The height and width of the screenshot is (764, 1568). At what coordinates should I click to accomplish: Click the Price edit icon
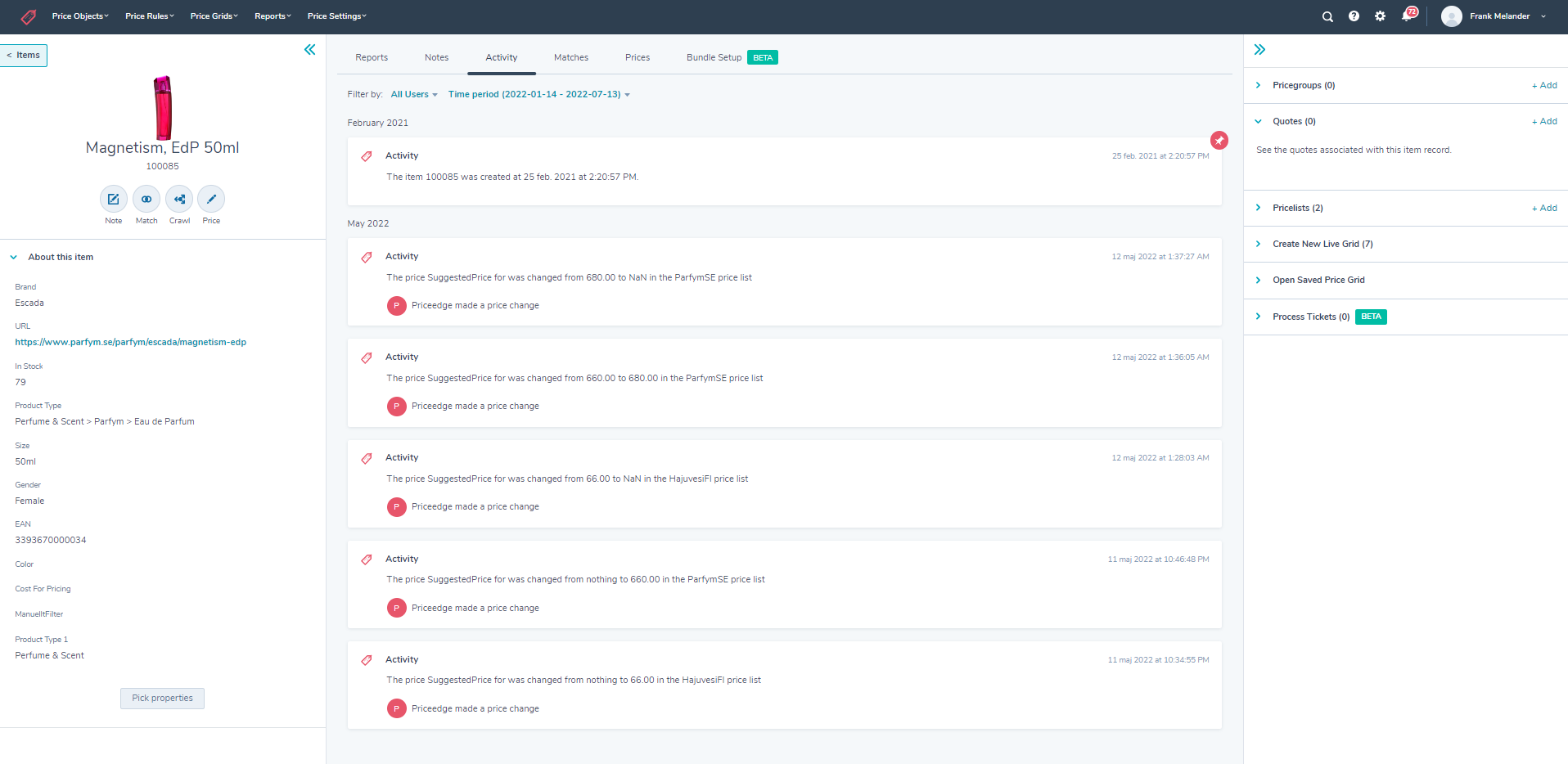coord(211,199)
